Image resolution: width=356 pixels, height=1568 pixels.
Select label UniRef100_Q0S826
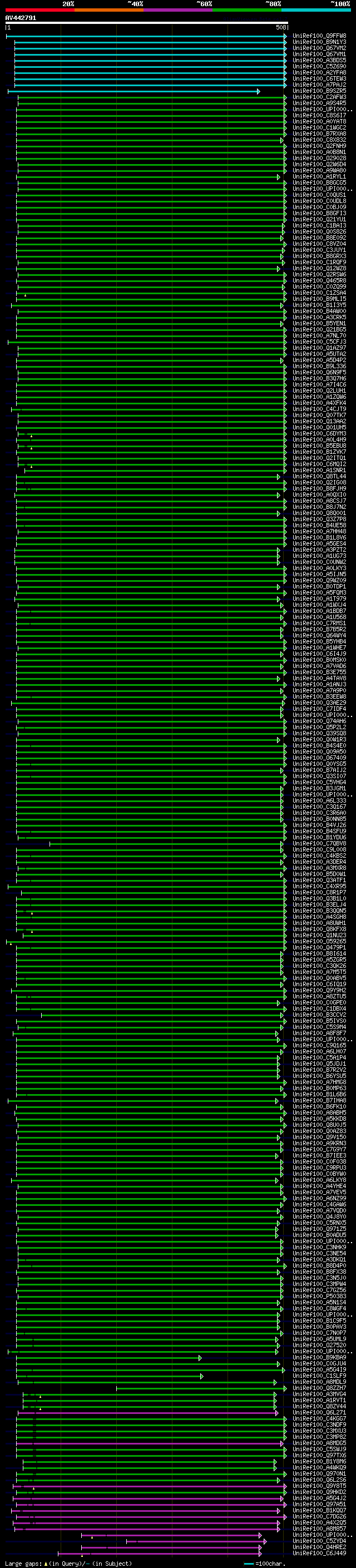[x=319, y=231]
